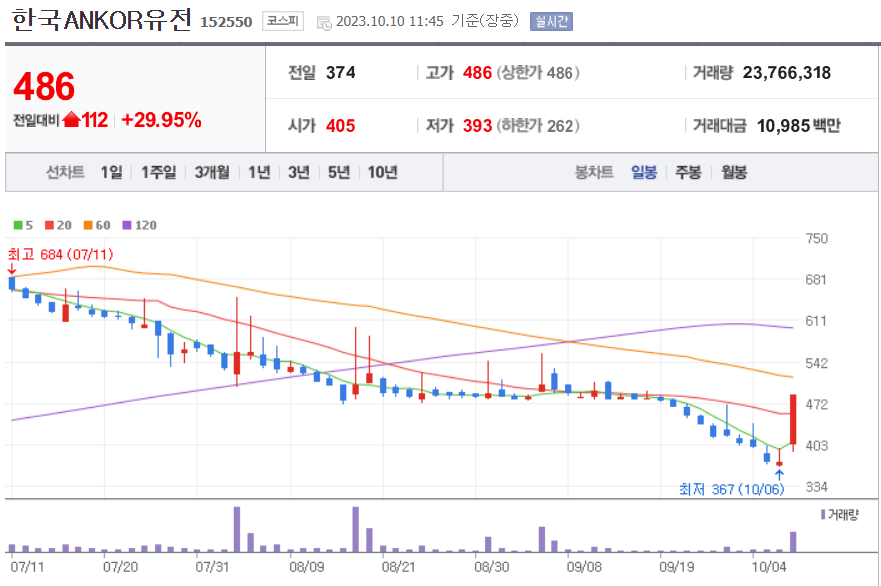Image resolution: width=881 pixels, height=586 pixels.
Task: Click the 08/21 date axis label
Action: tap(398, 566)
